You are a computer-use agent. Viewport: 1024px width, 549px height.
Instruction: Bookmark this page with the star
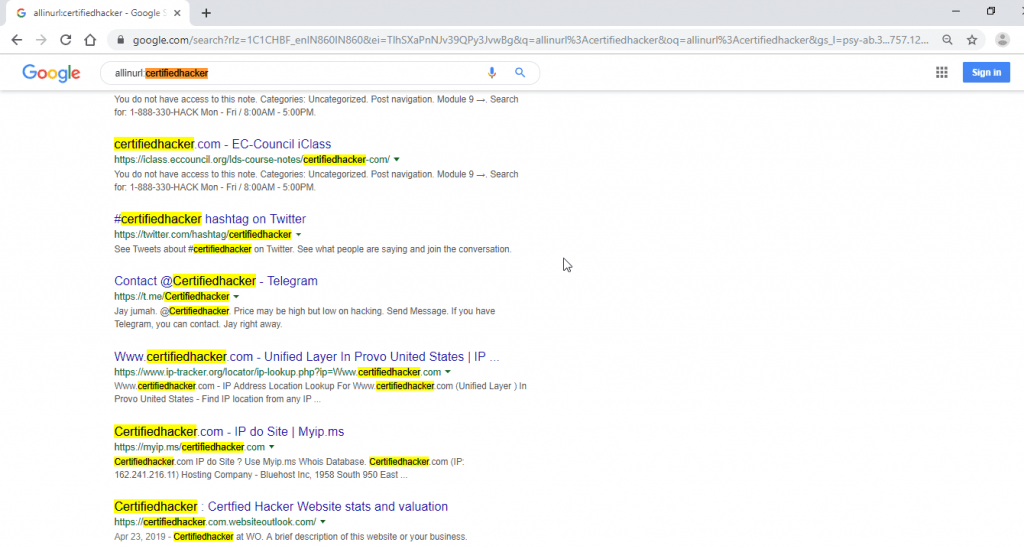coord(972,40)
